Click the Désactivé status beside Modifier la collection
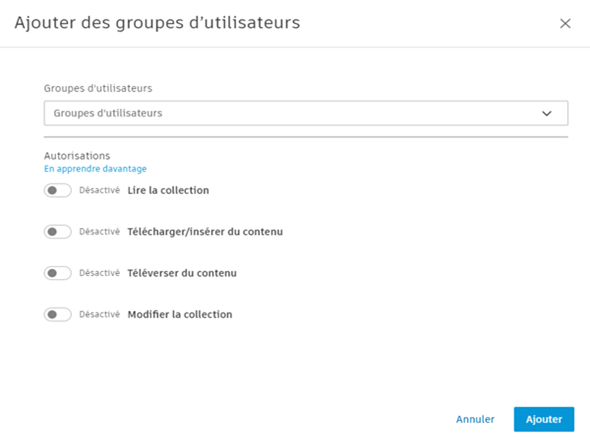The width and height of the screenshot is (590, 440). pos(99,315)
